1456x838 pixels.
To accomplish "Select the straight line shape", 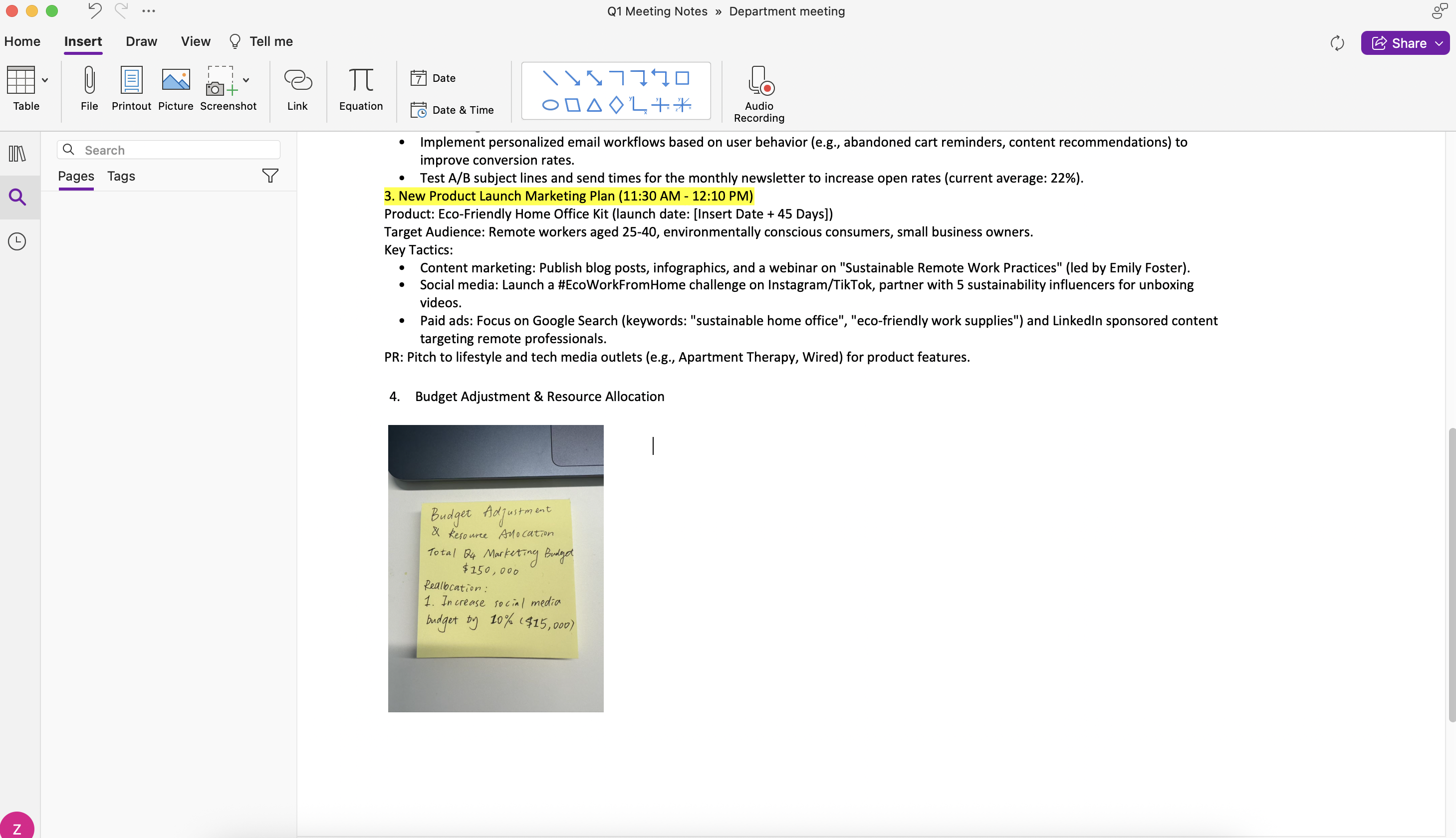I will pyautogui.click(x=550, y=78).
